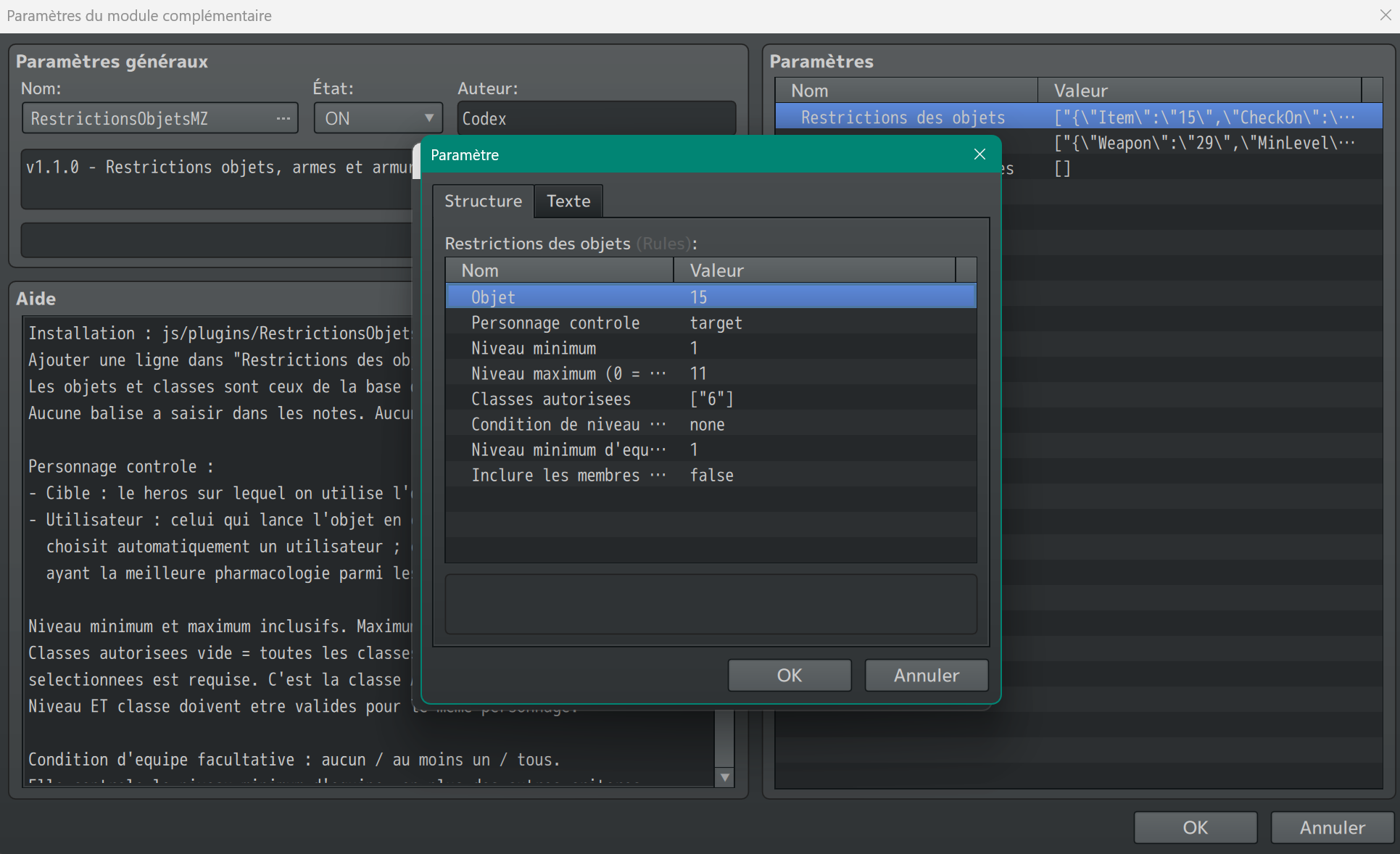Image resolution: width=1400 pixels, height=854 pixels.
Task: Click OK in main plugin window
Action: point(1196,827)
